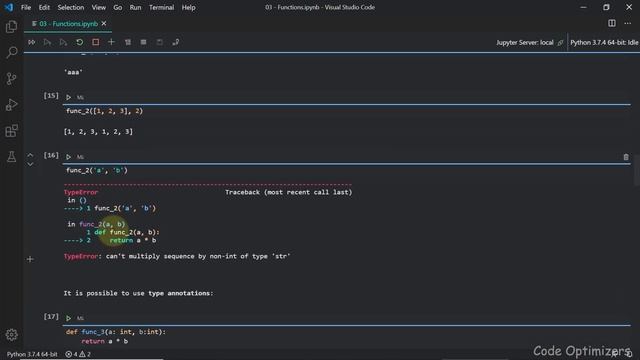Run cell 17
Viewport: 640px width, 360px height.
[x=69, y=318]
